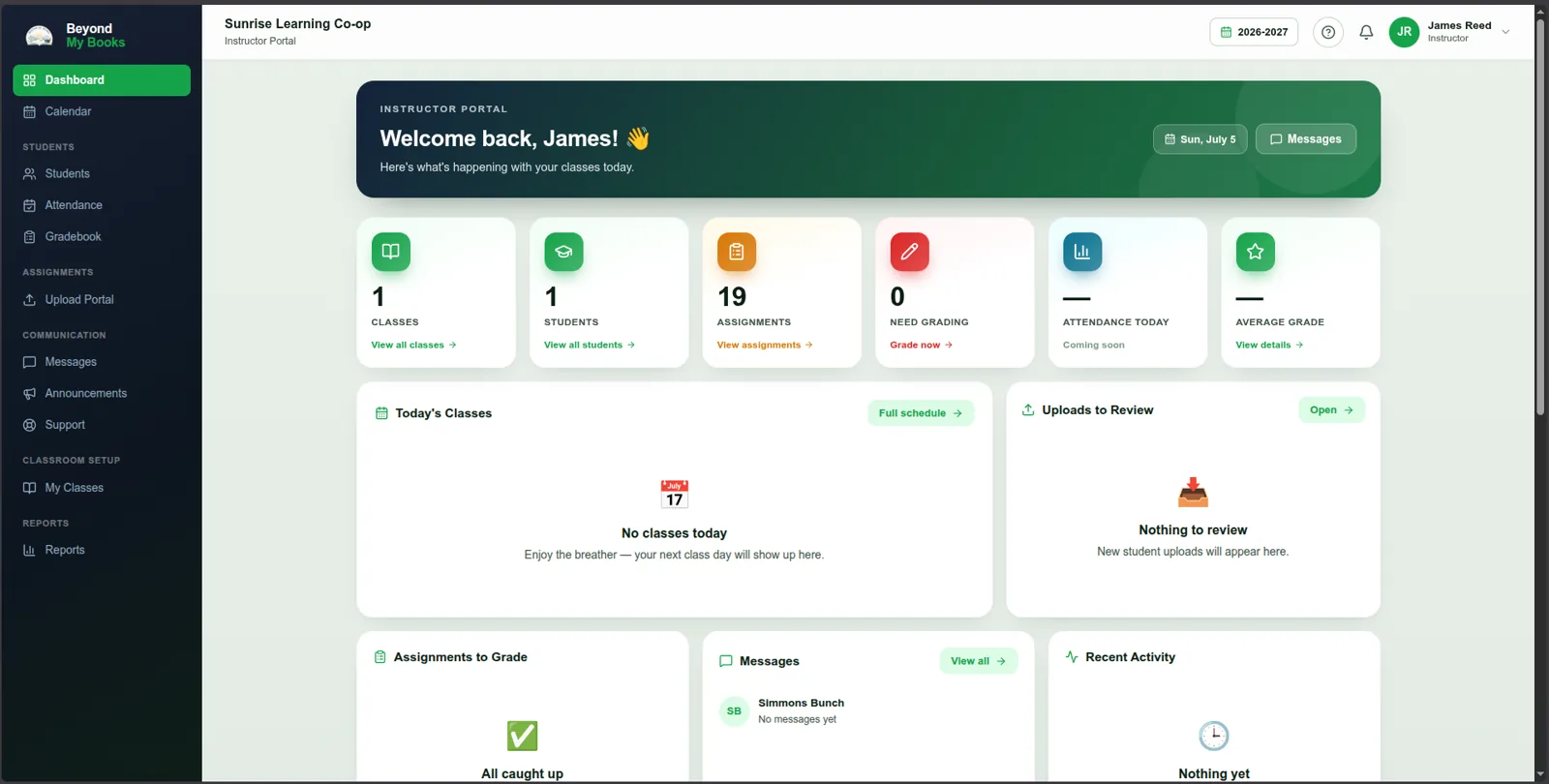Click the upload icon beside Uploads to Review

click(x=1028, y=410)
